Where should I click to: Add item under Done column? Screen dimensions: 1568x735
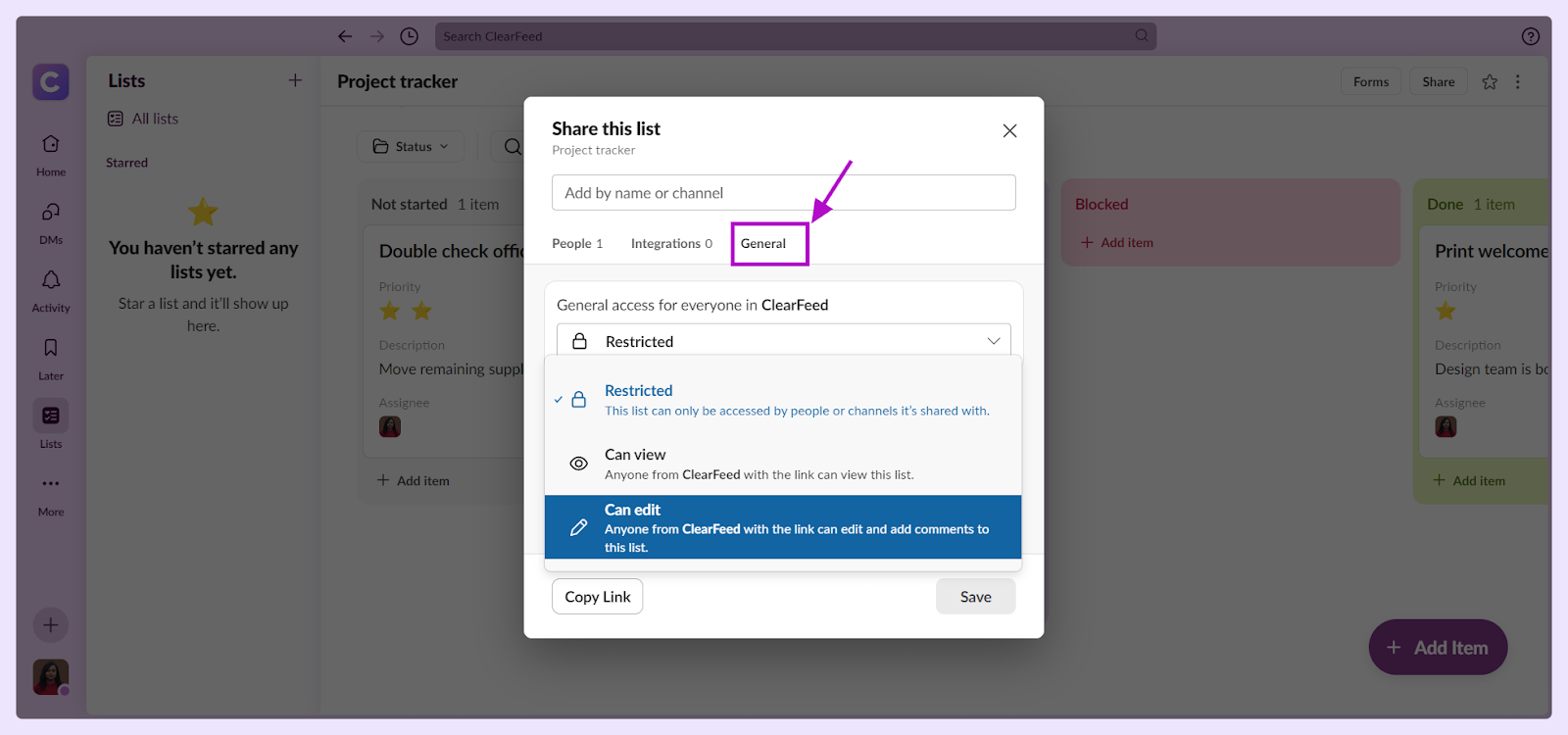[1469, 481]
